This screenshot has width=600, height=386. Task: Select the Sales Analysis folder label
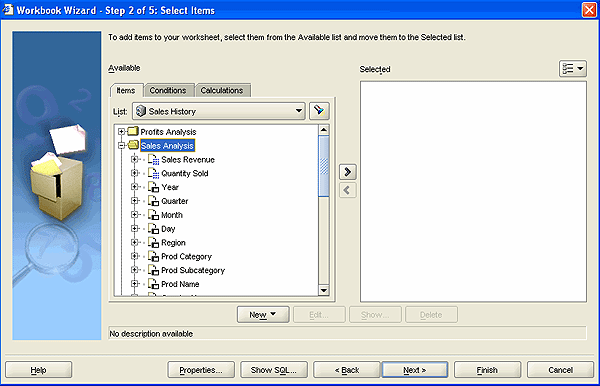167,146
